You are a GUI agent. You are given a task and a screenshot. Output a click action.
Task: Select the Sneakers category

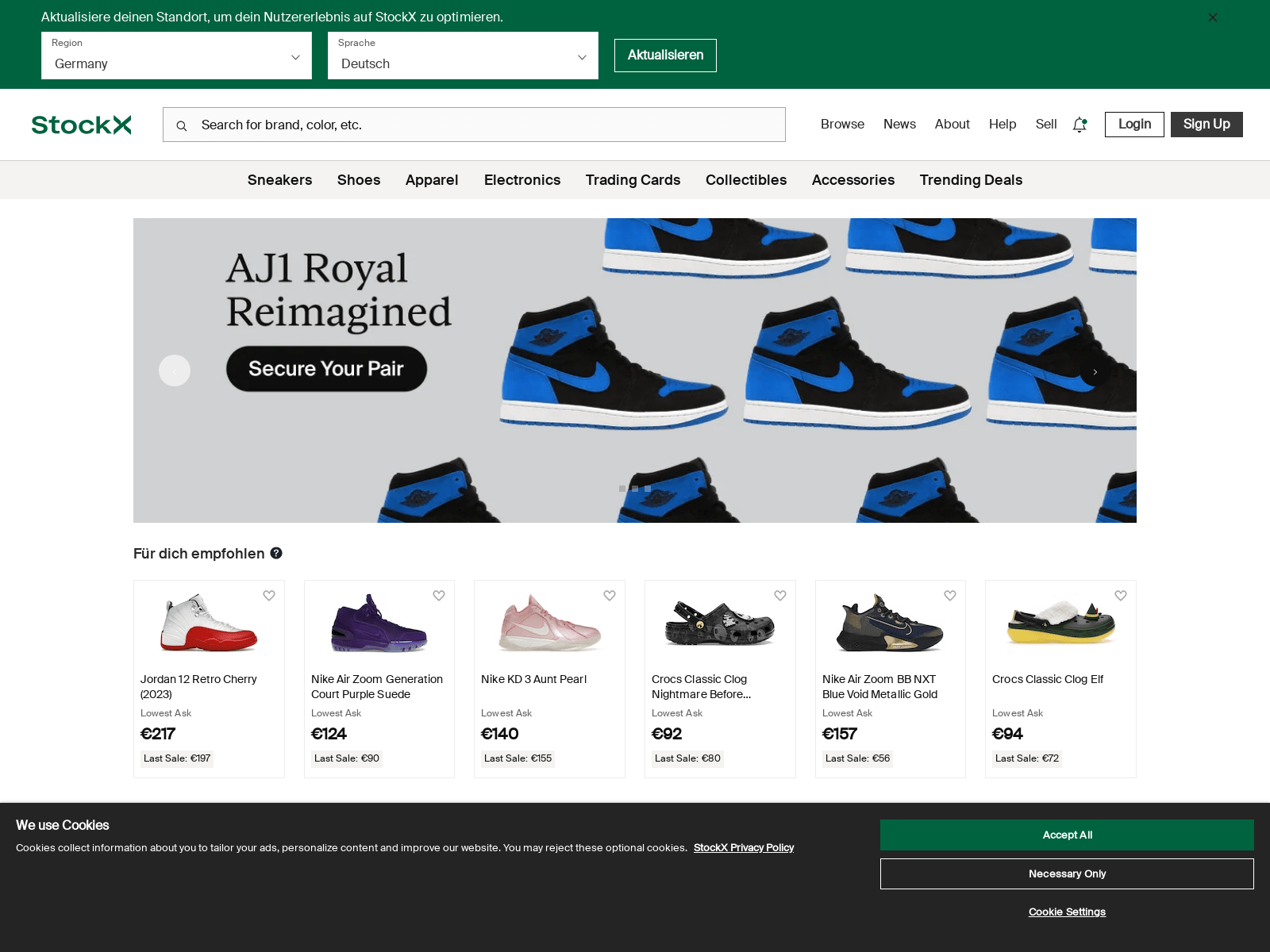279,180
